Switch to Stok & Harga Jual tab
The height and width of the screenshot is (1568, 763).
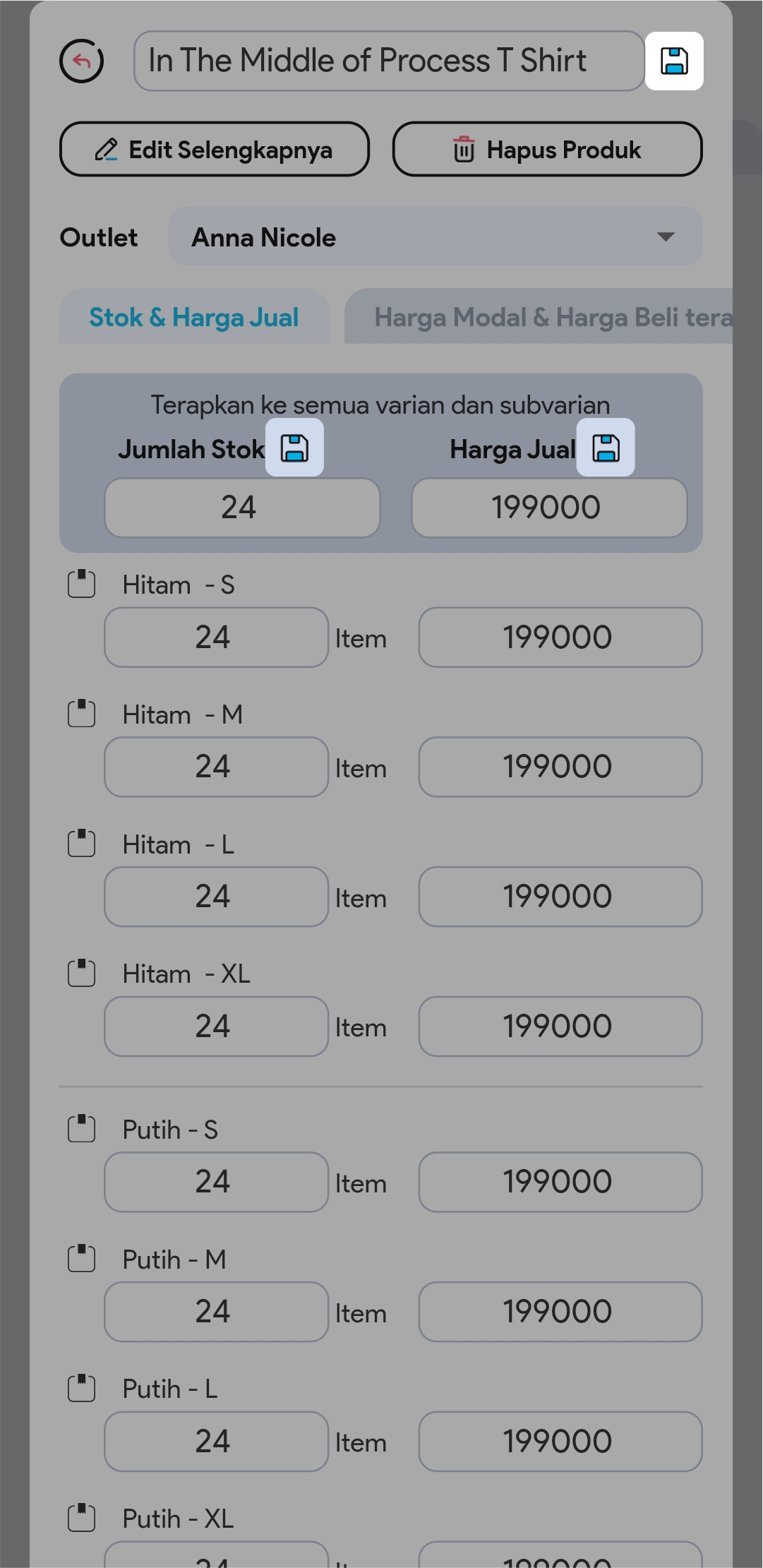194,317
